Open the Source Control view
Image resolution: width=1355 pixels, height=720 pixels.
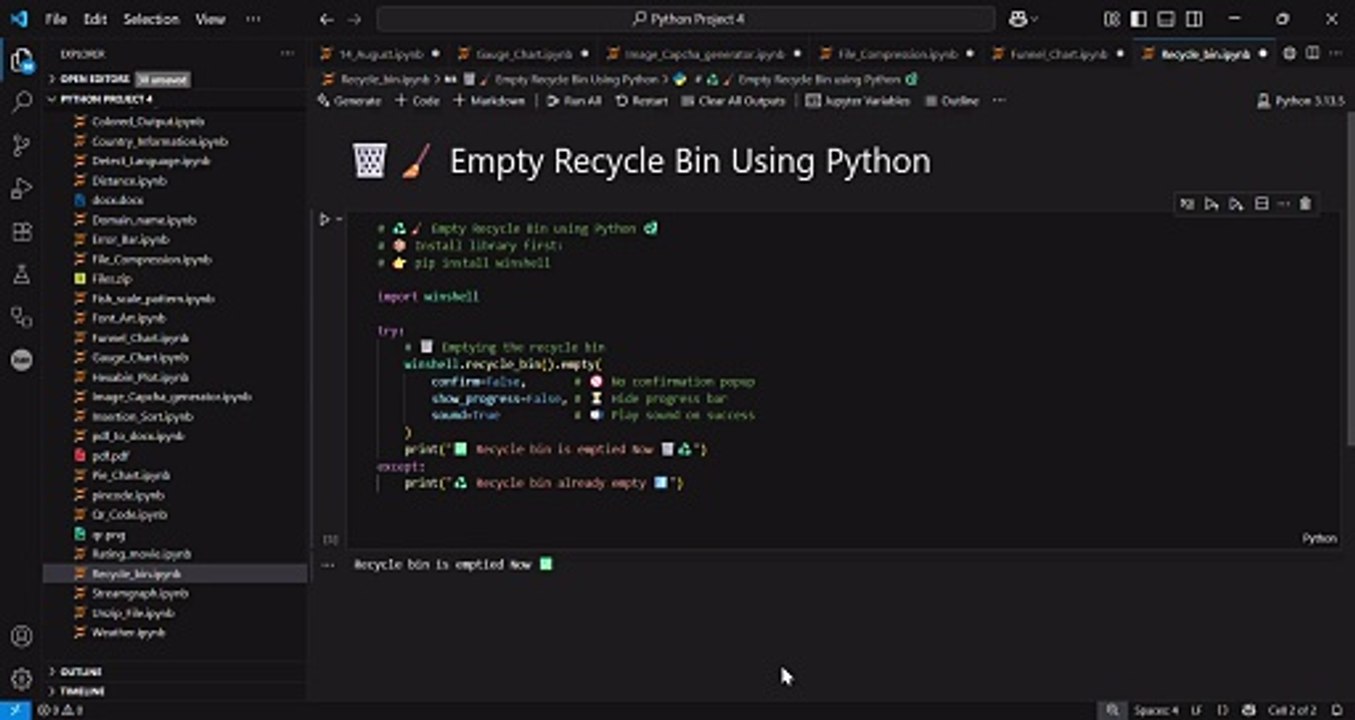click(21, 146)
